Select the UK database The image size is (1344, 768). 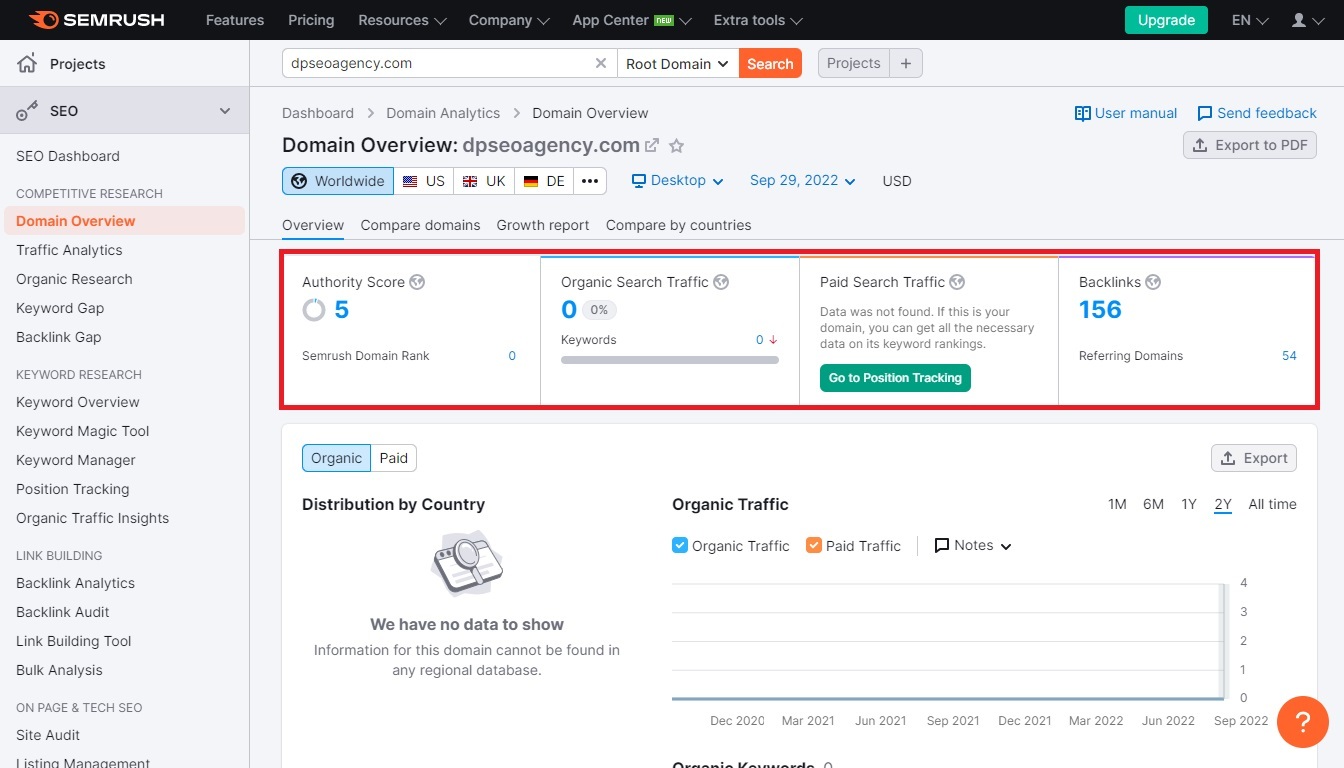tap(484, 181)
